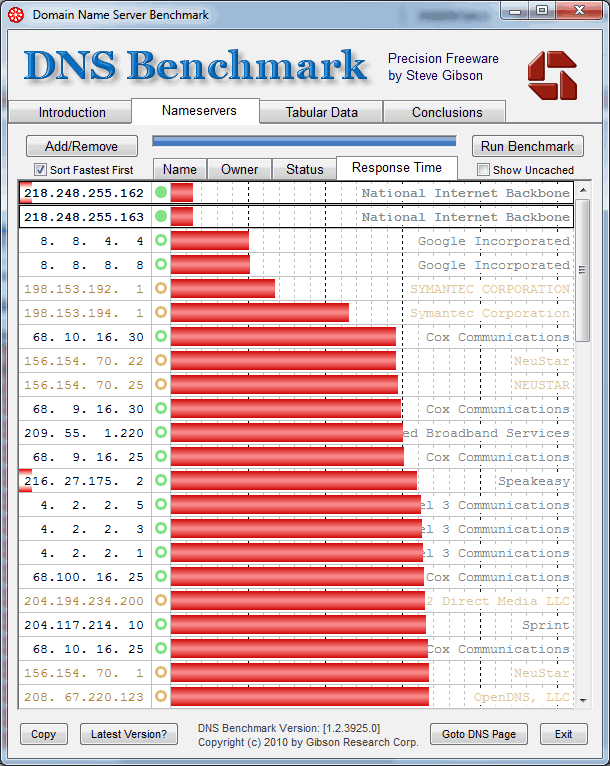Viewport: 610px width, 766px height.
Task: Click NEUSTAR uppercase owner label
Action: pos(542,385)
